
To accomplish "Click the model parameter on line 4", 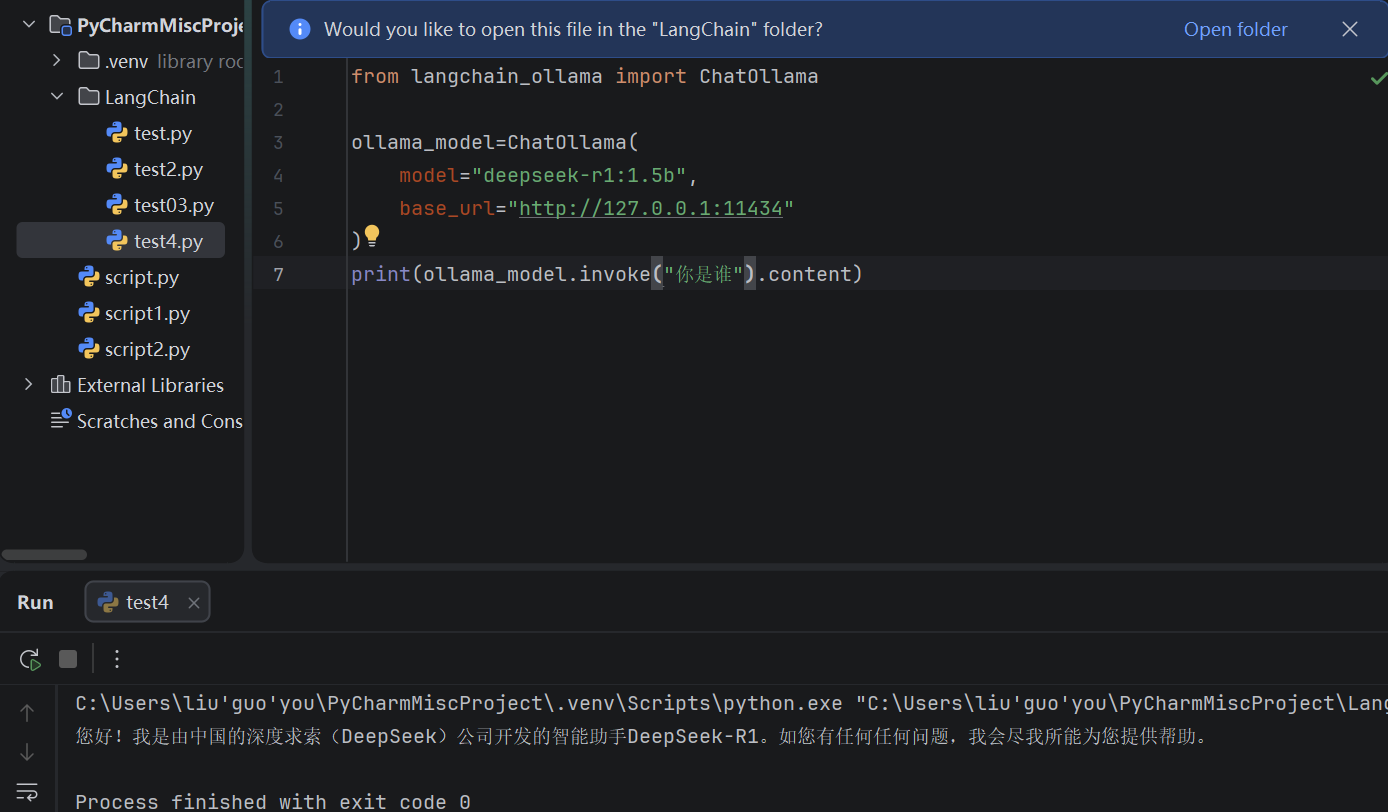I will pyautogui.click(x=429, y=175).
